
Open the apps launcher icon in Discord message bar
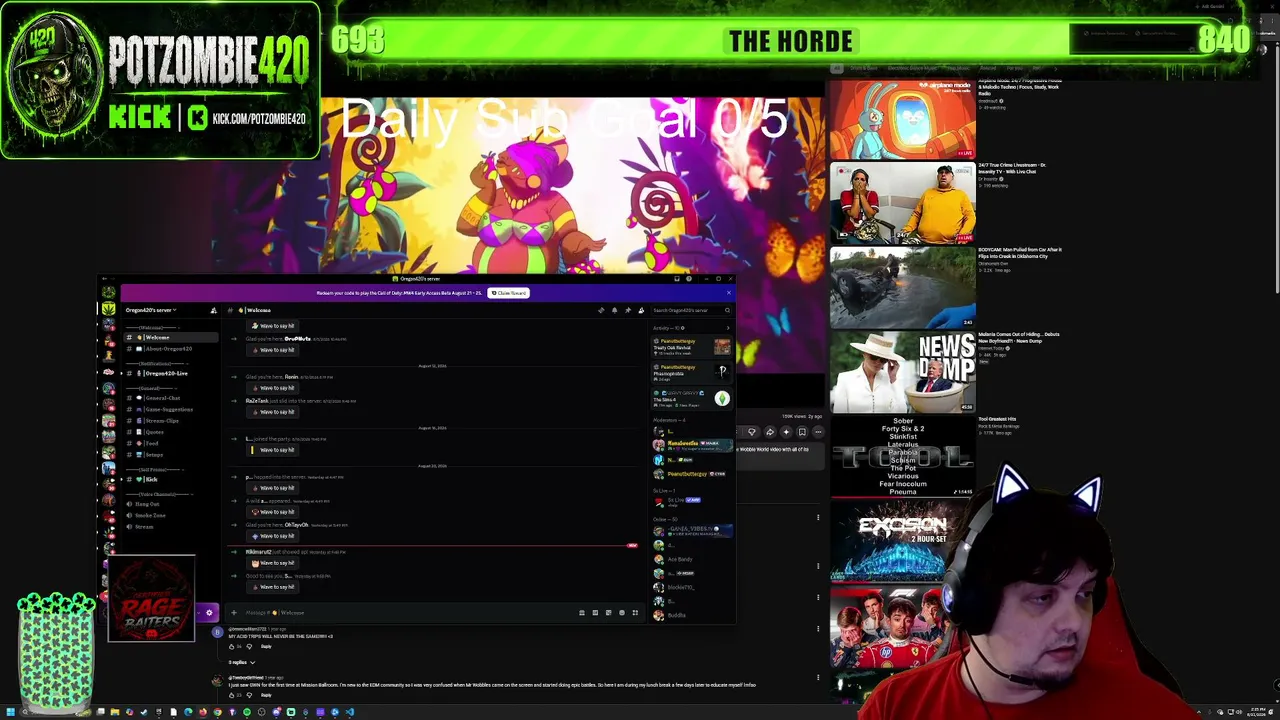(x=635, y=613)
